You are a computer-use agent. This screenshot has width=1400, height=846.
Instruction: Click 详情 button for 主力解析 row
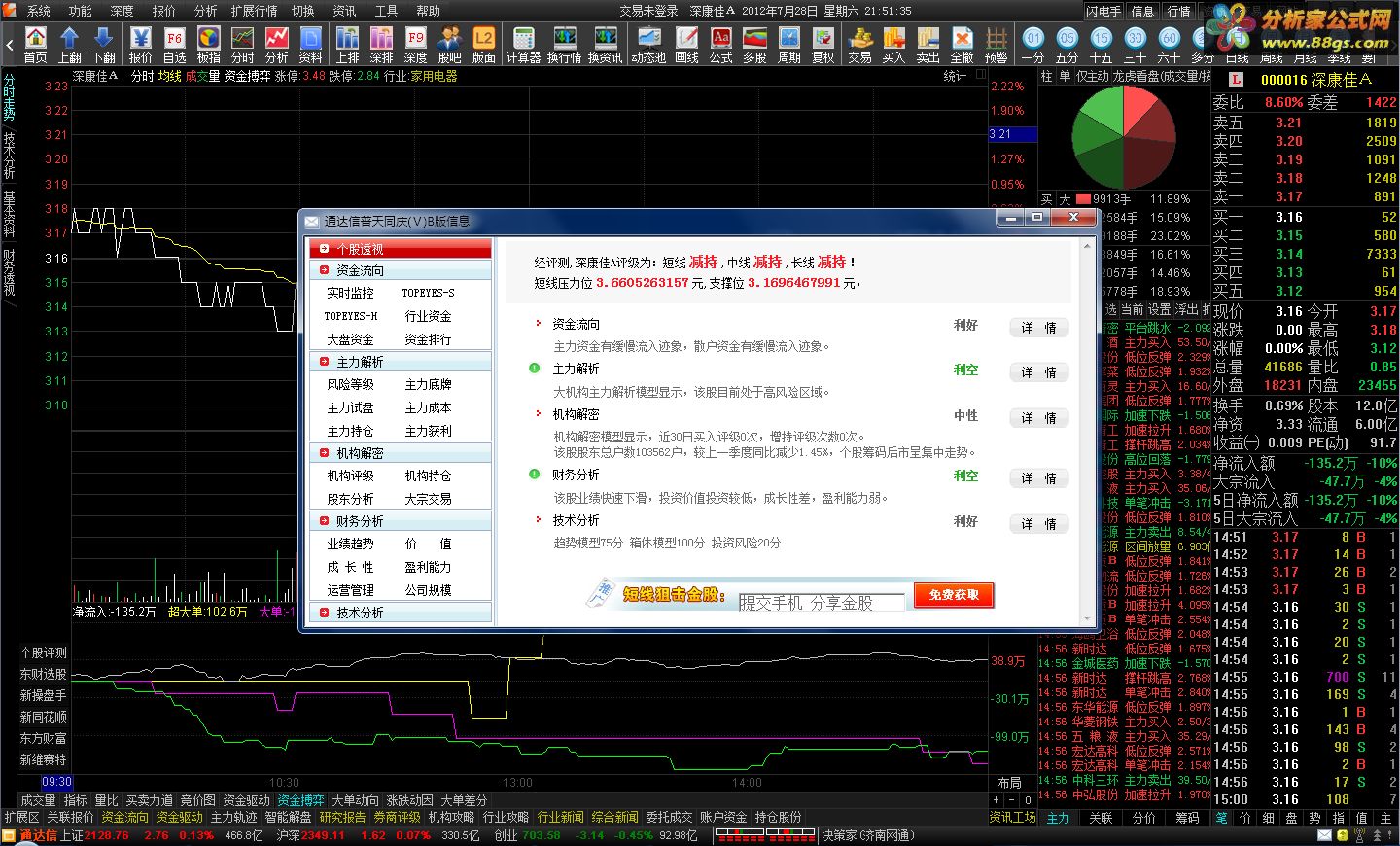click(x=1039, y=372)
